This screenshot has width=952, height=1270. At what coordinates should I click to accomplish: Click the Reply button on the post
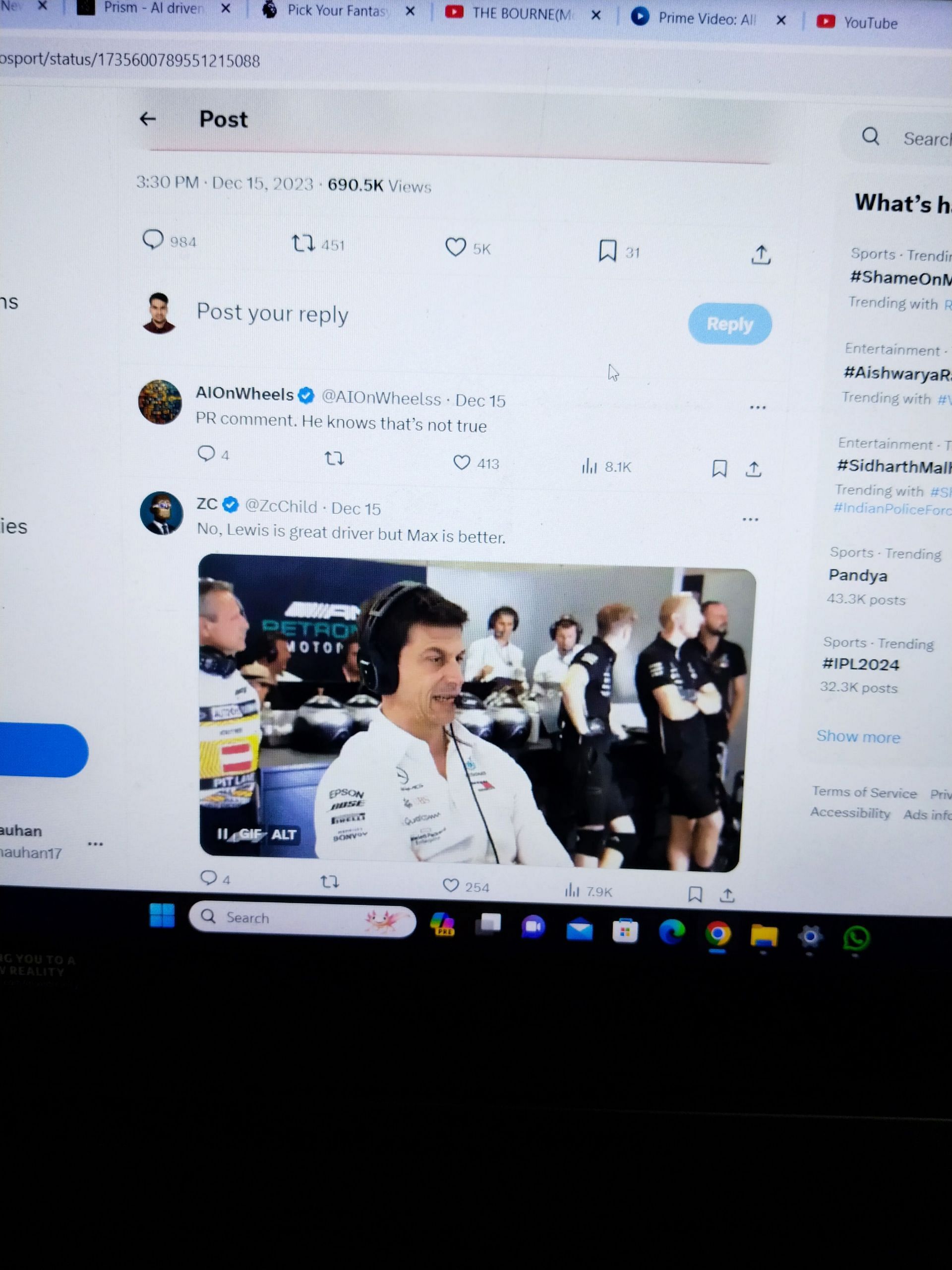click(x=727, y=322)
